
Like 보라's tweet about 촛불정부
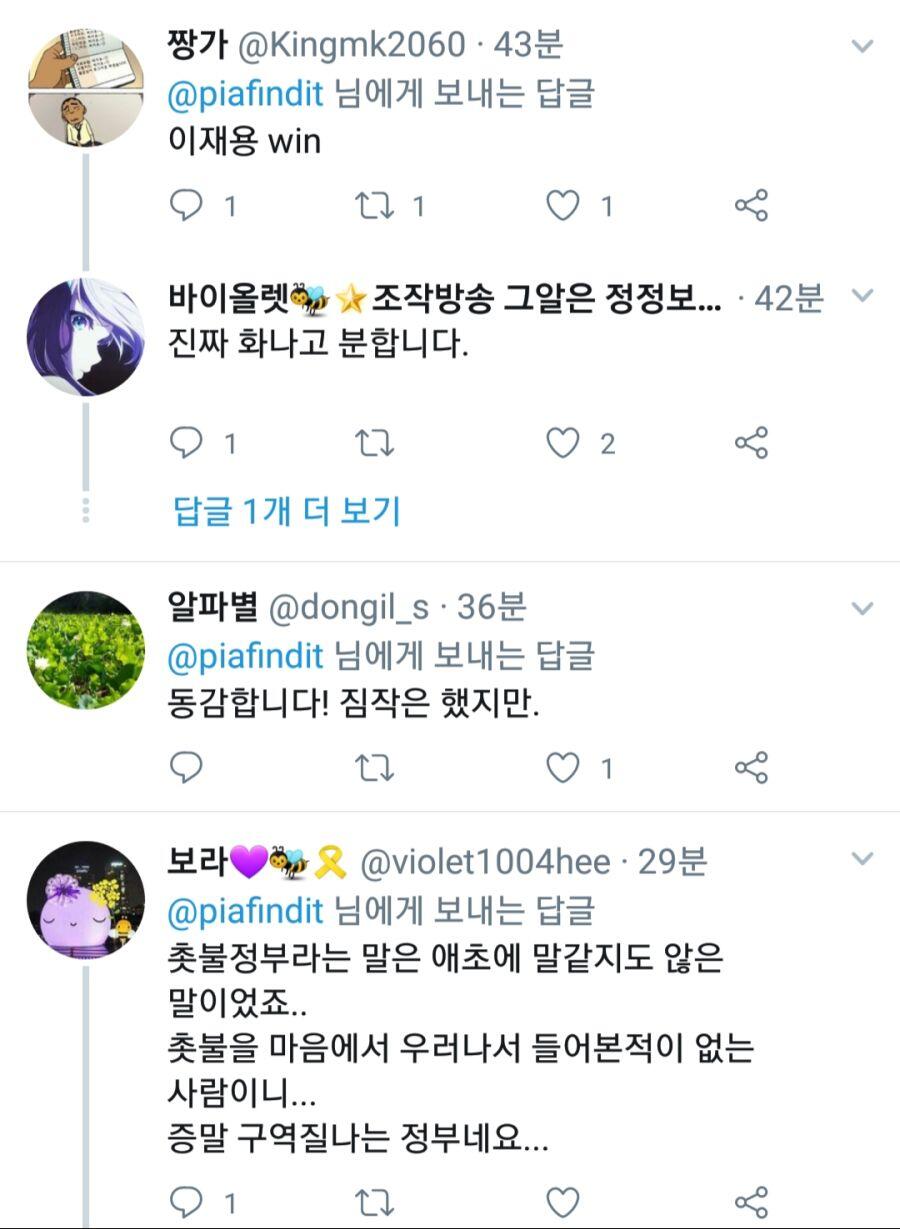point(563,1201)
